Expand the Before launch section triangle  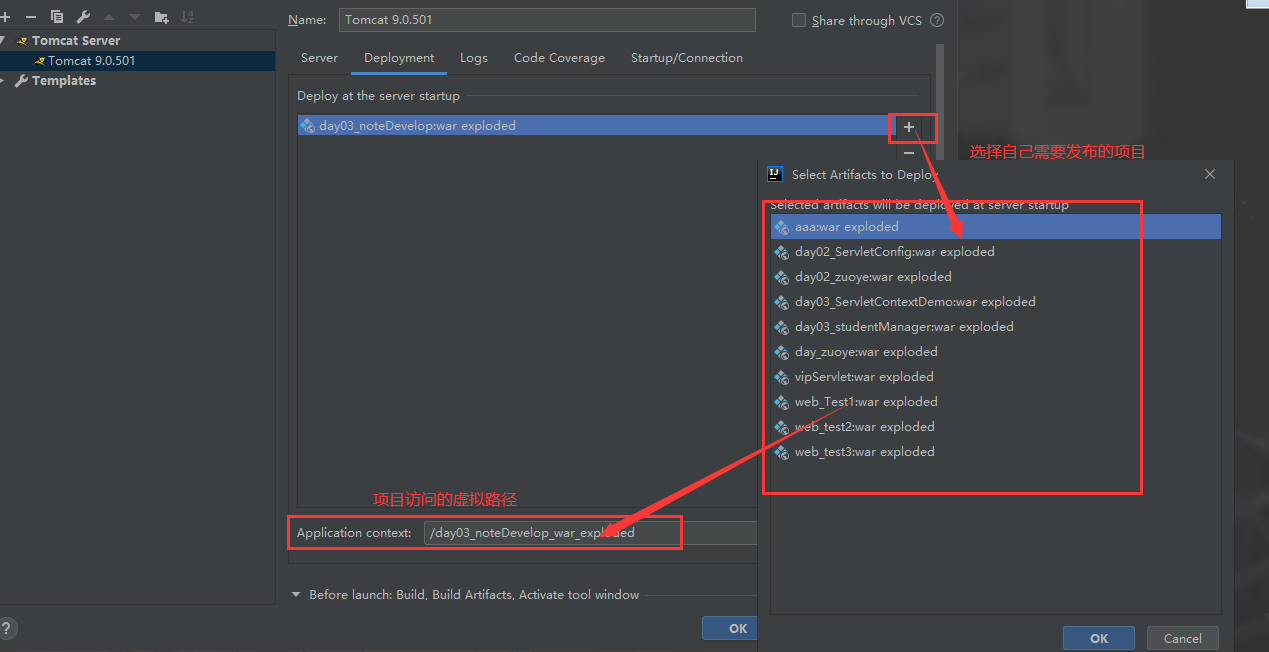pyautogui.click(x=296, y=594)
